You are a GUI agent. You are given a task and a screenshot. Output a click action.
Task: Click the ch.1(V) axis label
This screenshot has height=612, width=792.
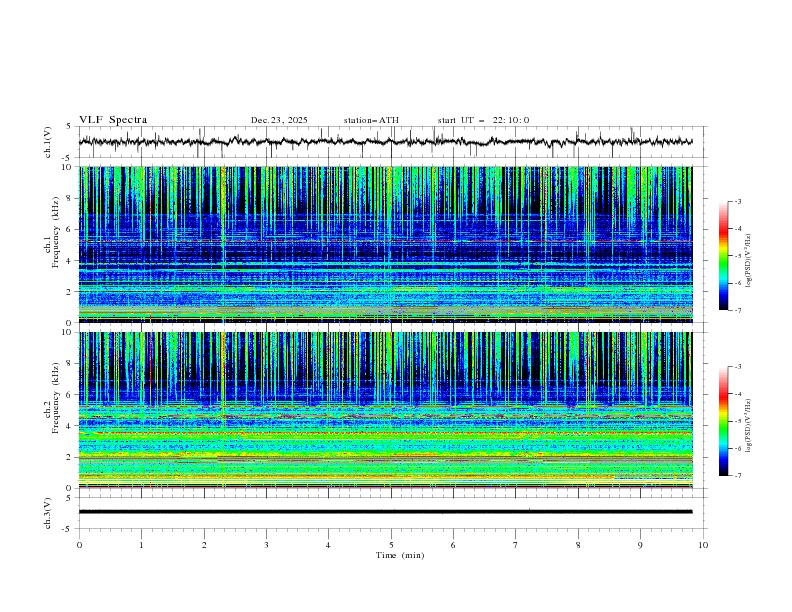point(48,143)
